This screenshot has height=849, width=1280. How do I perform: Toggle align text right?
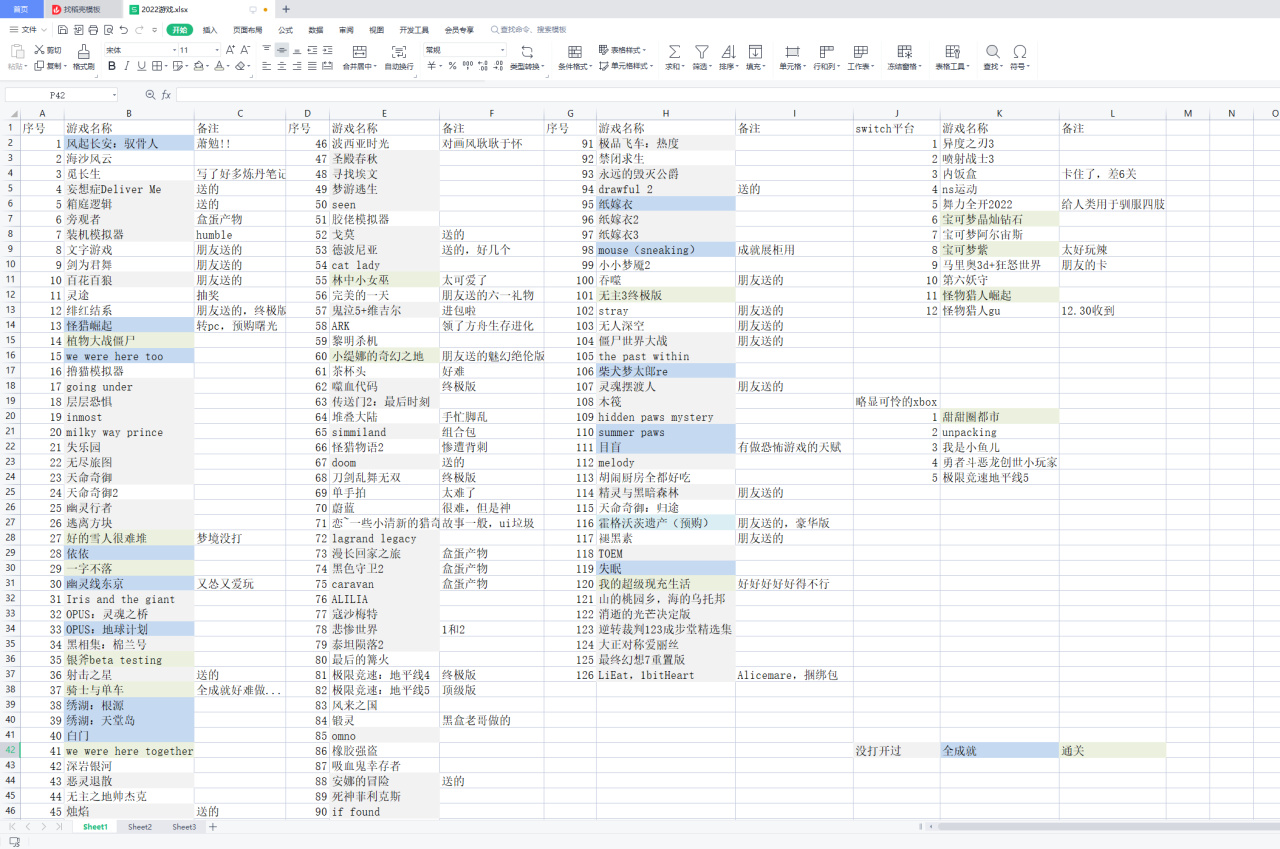coord(299,66)
